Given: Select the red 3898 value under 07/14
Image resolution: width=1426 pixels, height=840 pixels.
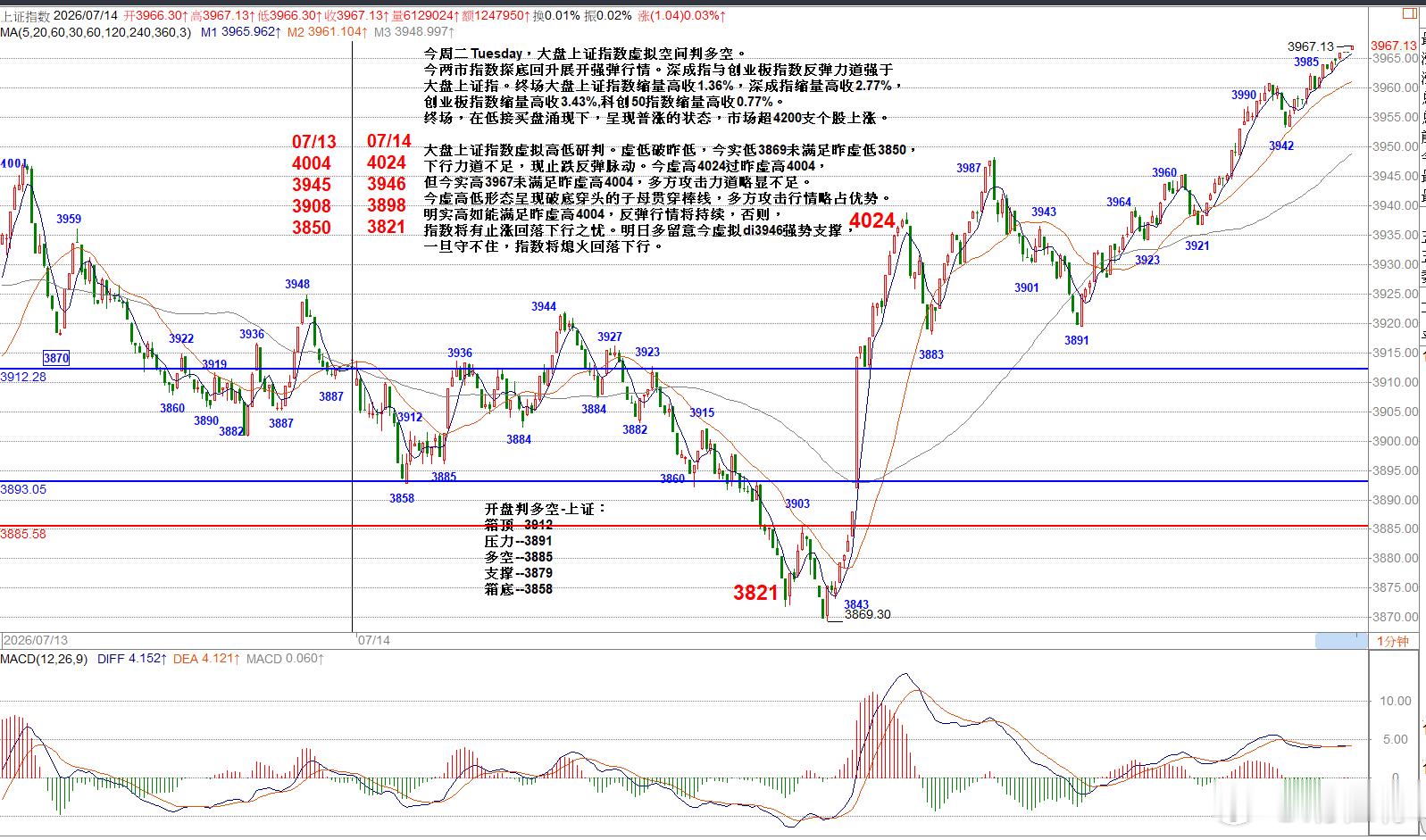Looking at the screenshot, I should (387, 205).
